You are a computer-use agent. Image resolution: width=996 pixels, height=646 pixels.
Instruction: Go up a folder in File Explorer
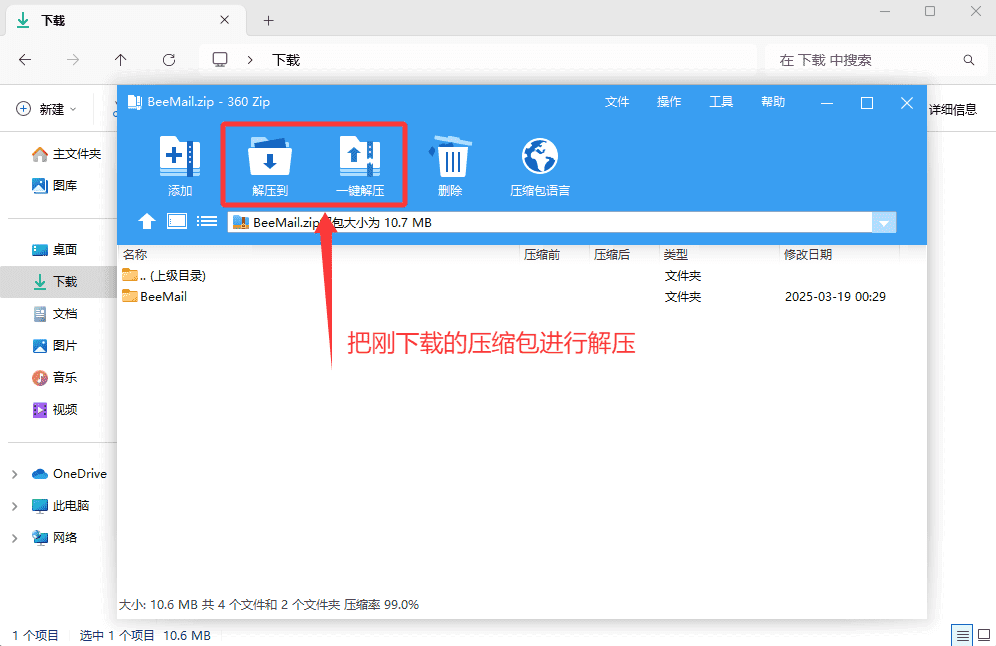click(x=121, y=60)
